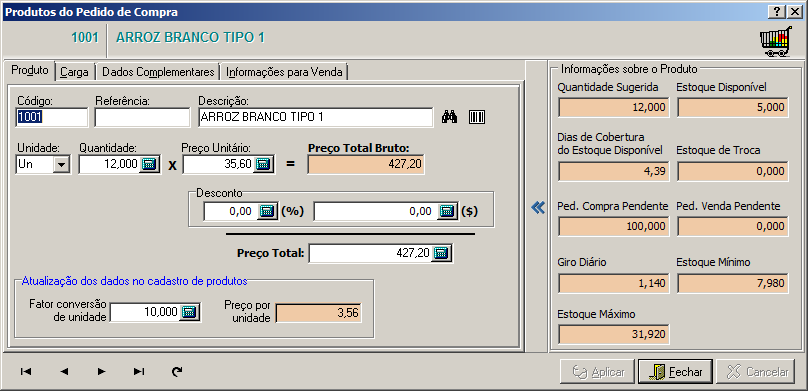
Task: Focus the Referência input field
Action: click(143, 117)
